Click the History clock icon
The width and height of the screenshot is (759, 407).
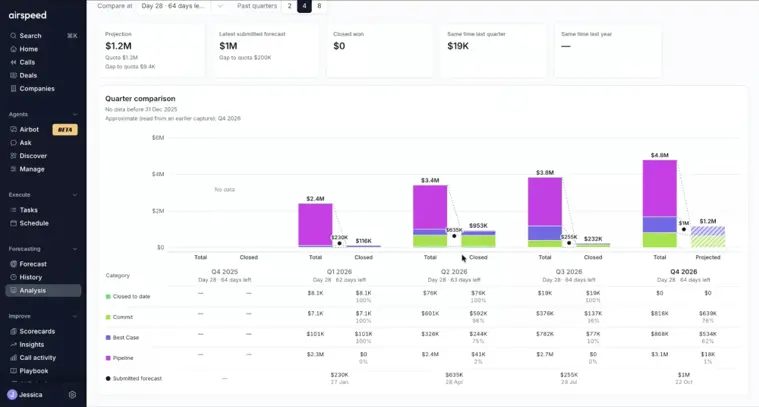pyautogui.click(x=13, y=277)
